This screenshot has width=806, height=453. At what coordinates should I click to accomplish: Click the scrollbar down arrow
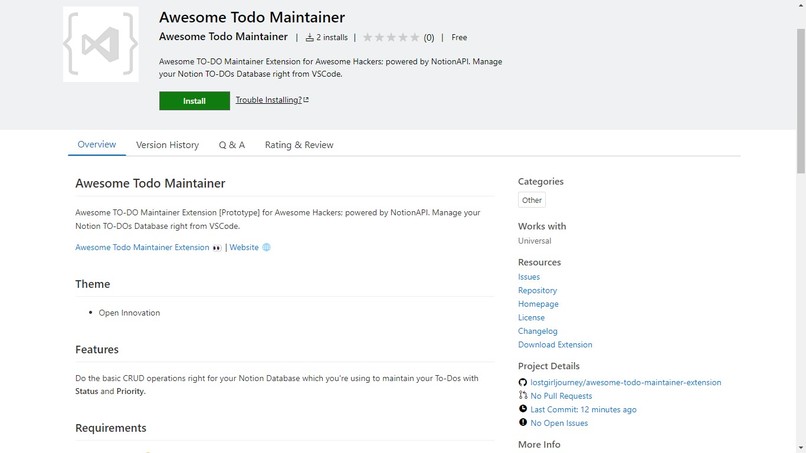(801, 448)
